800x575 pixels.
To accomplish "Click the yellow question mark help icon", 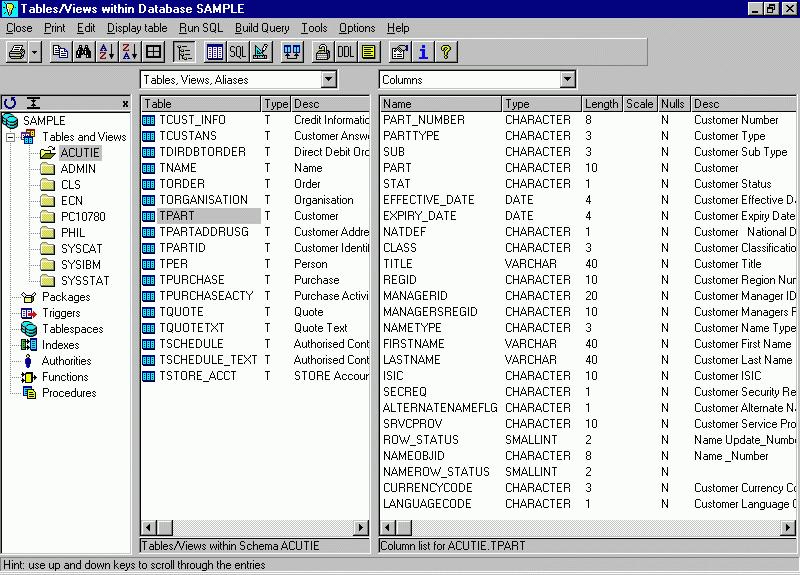I will point(446,52).
